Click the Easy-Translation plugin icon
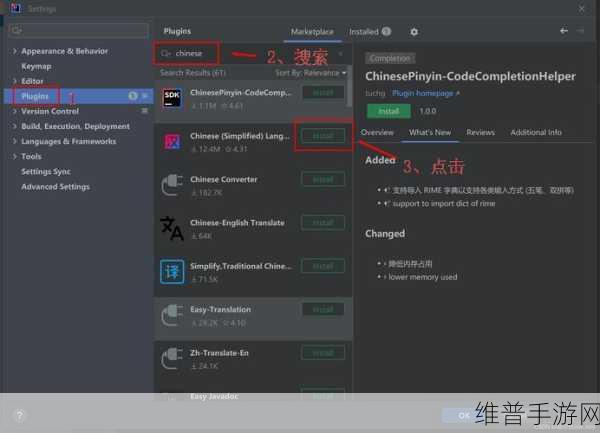This screenshot has width=600, height=433. click(x=172, y=316)
